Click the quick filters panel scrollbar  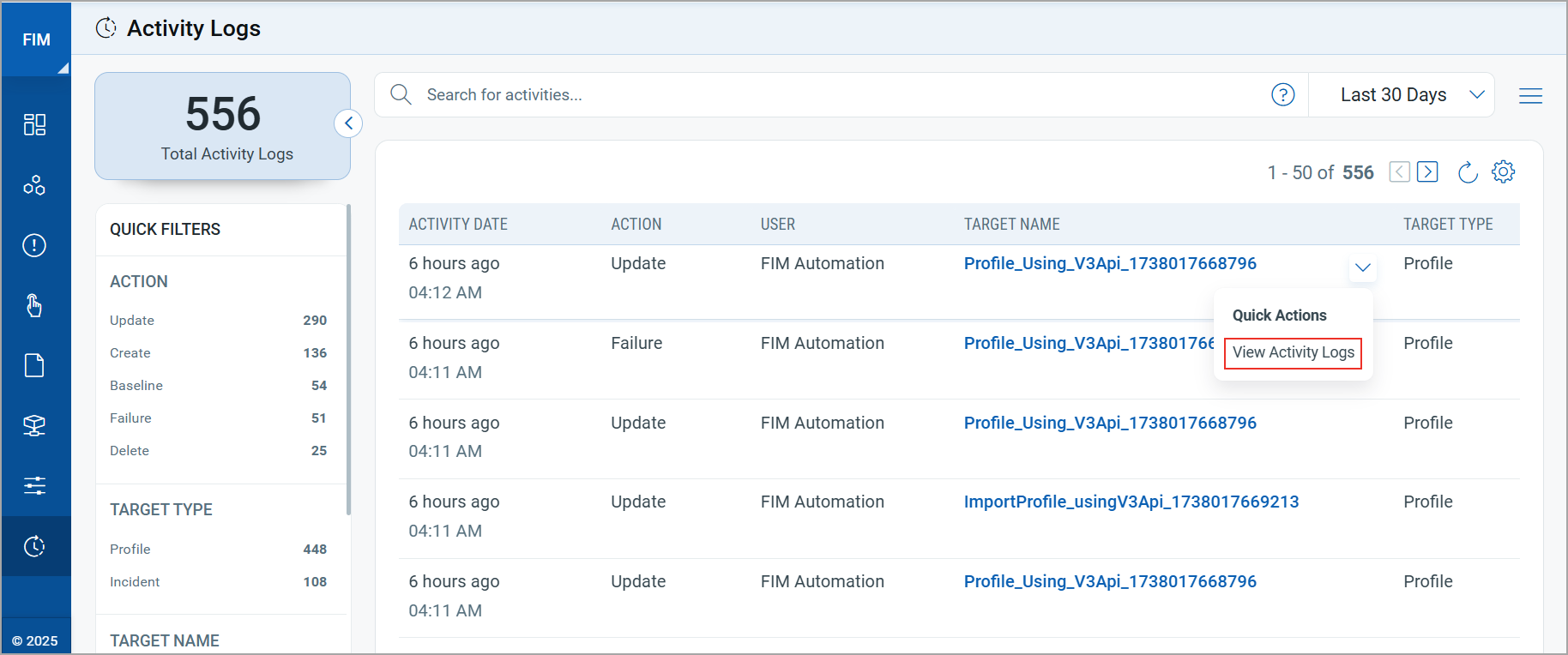tap(348, 360)
